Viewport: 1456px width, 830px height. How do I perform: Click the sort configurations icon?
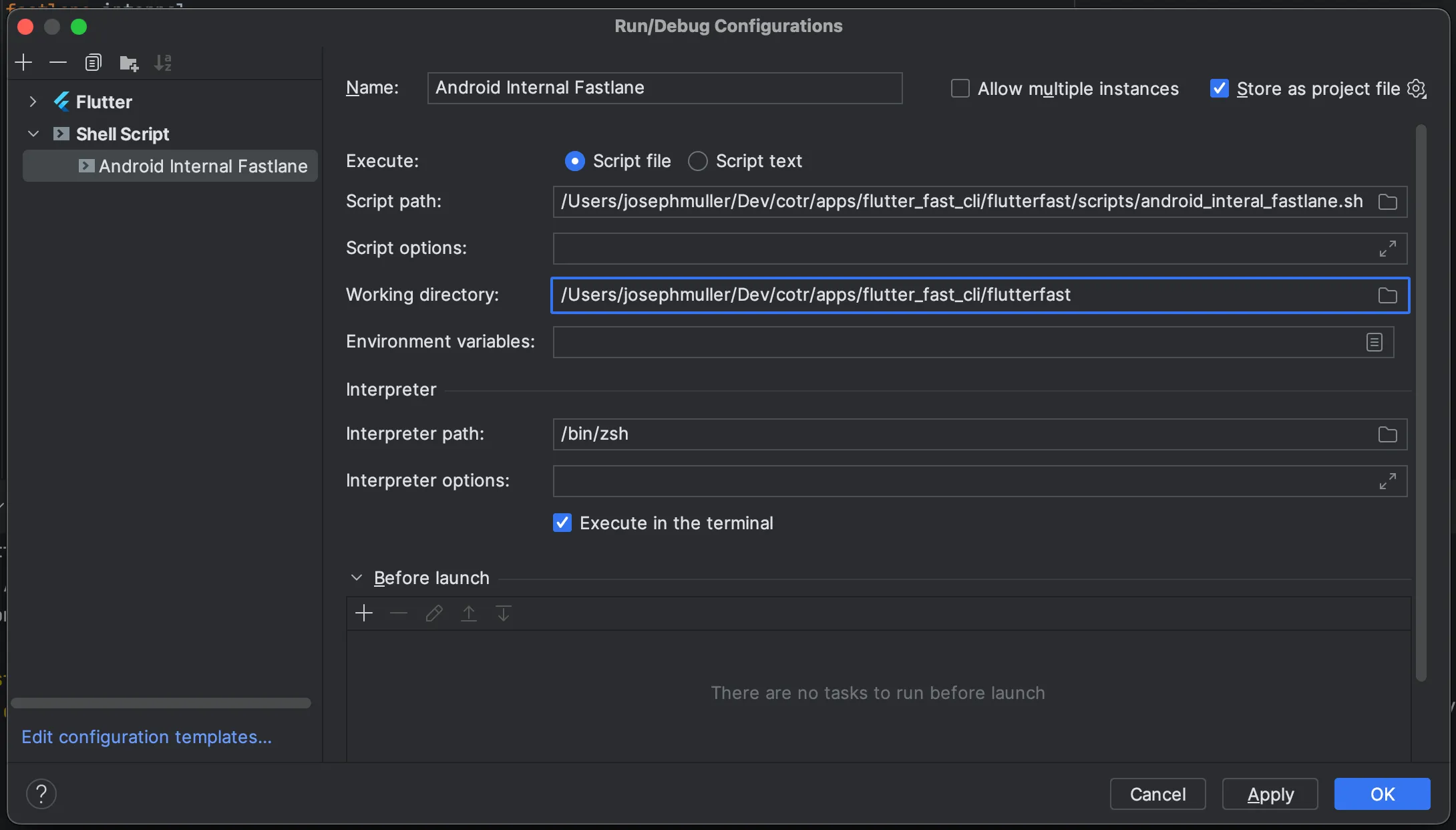coord(163,62)
